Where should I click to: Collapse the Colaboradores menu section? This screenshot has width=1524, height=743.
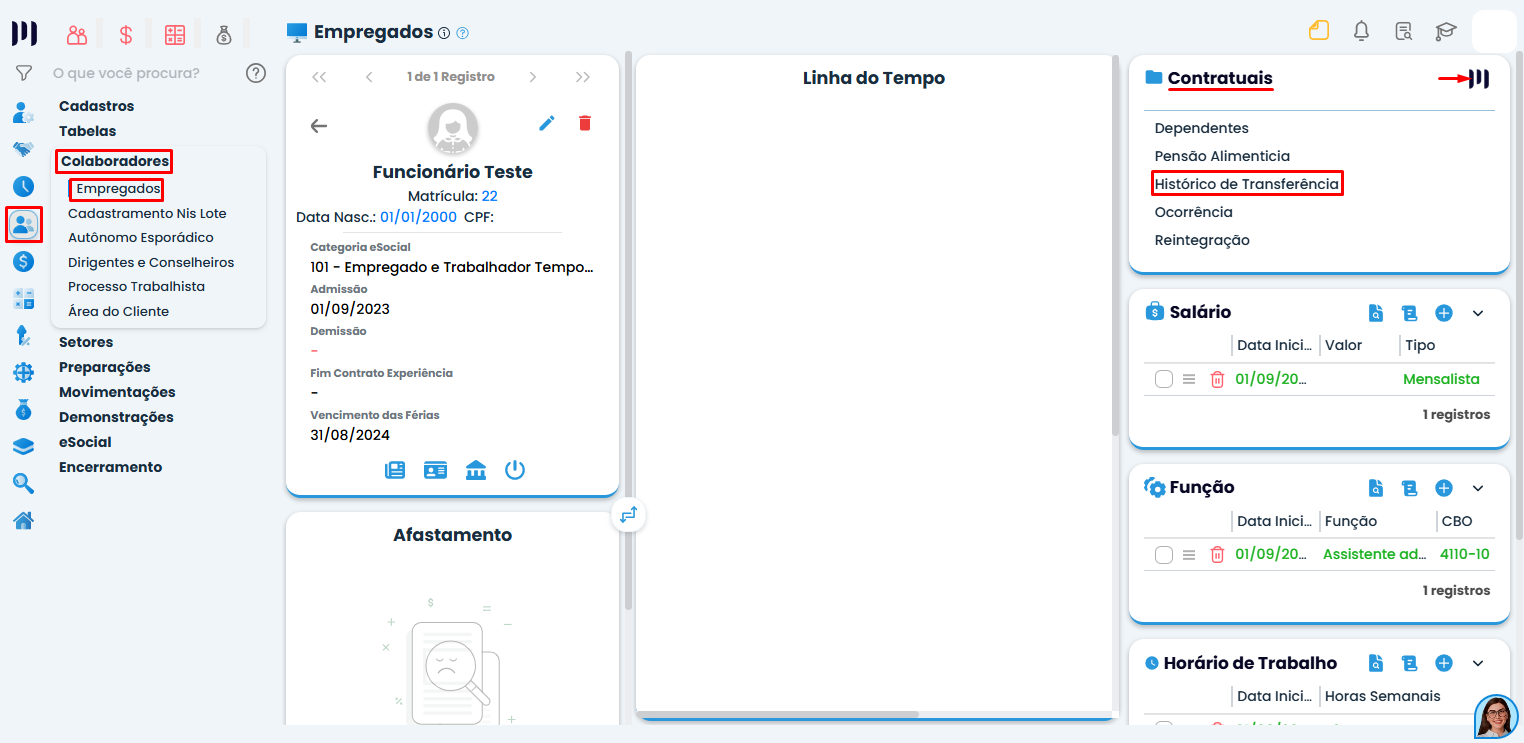(x=115, y=161)
